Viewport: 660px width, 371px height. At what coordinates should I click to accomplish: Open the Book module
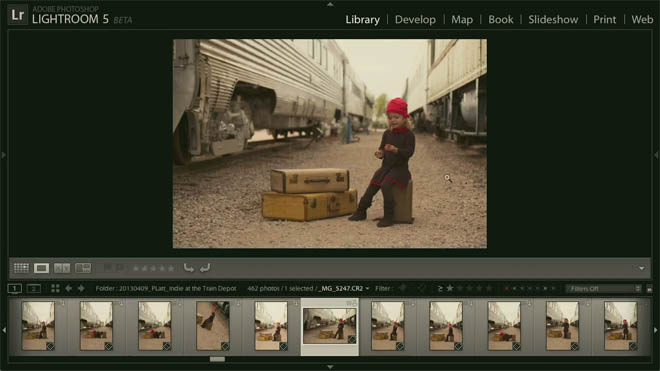point(500,19)
